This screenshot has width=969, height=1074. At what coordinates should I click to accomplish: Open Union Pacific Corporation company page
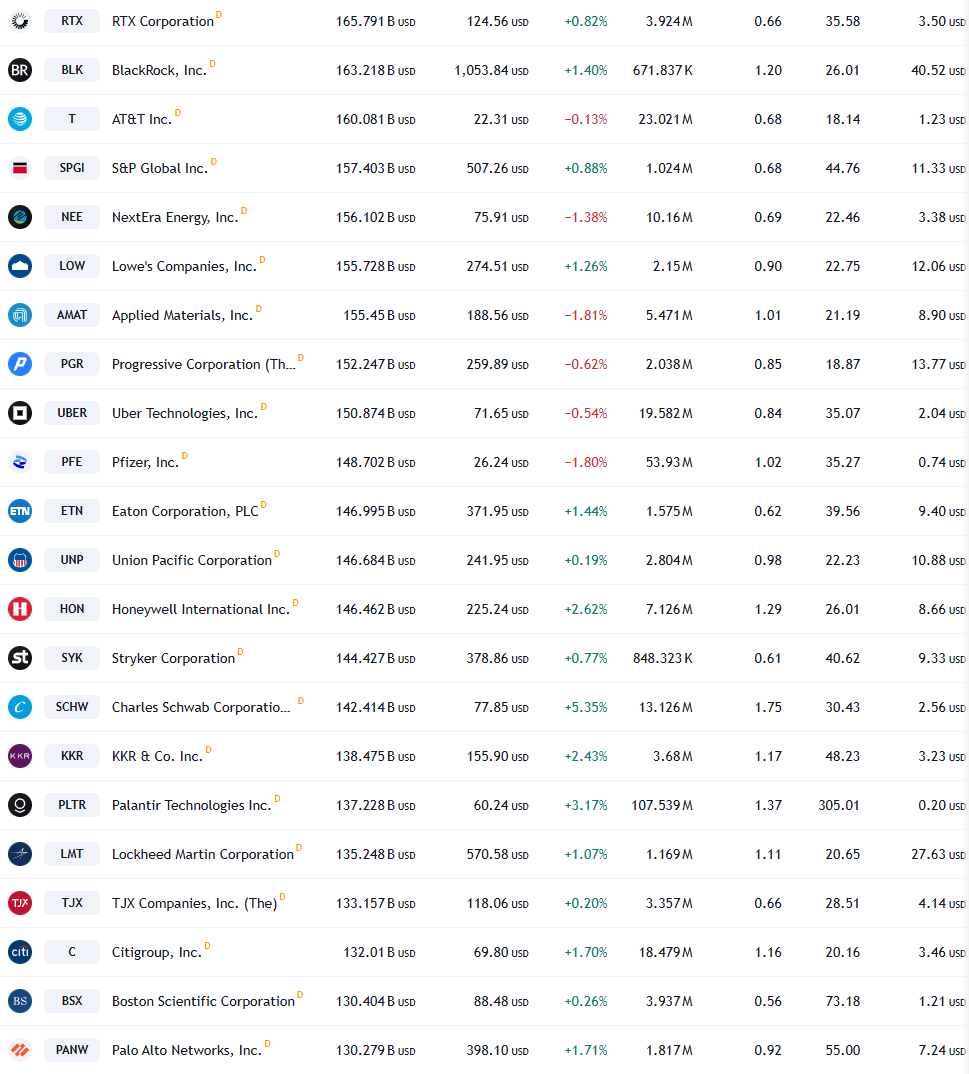pos(192,560)
